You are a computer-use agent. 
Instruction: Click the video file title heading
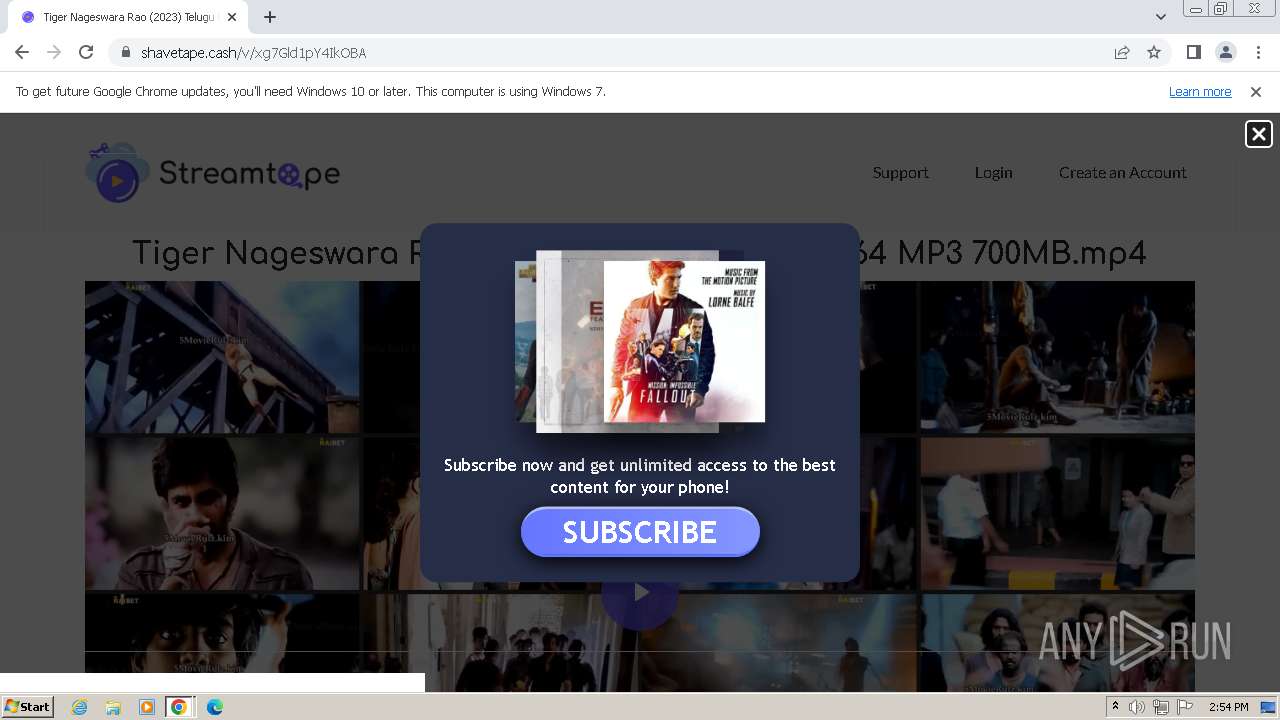(x=639, y=253)
